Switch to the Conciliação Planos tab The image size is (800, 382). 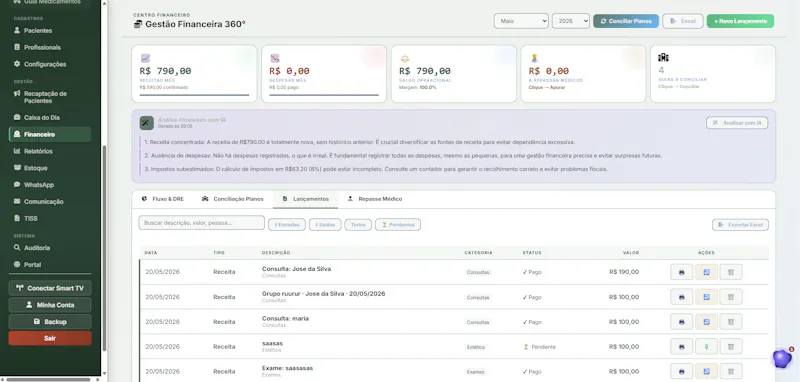[233, 199]
